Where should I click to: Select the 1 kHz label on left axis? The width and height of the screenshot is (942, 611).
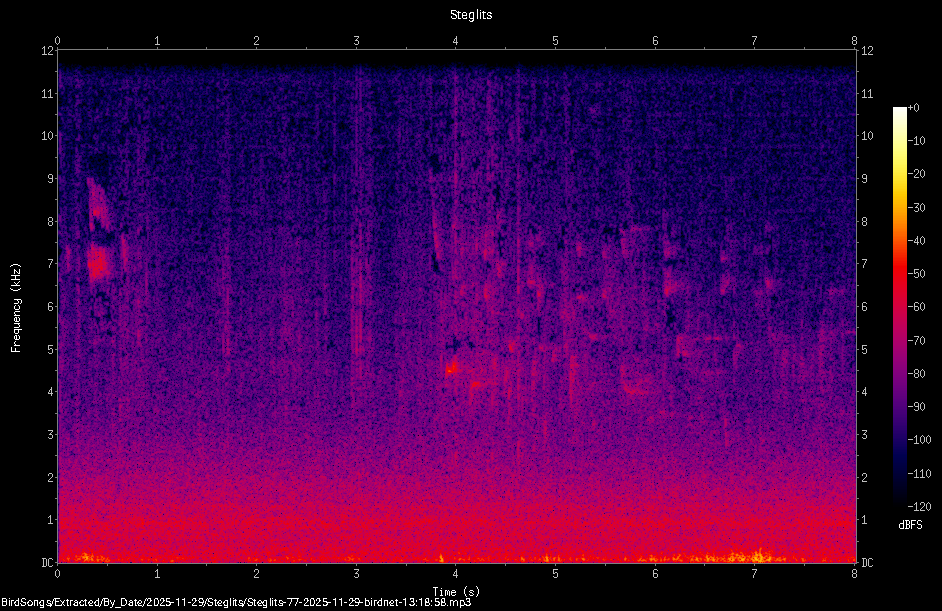tap(50, 520)
